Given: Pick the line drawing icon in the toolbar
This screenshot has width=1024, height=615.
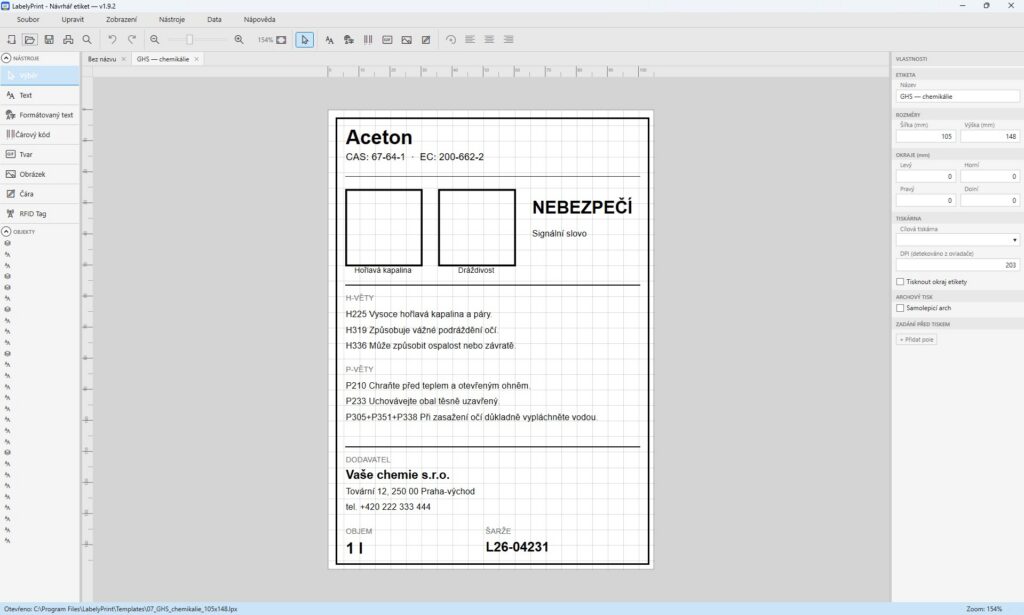Looking at the screenshot, I should pyautogui.click(x=426, y=40).
